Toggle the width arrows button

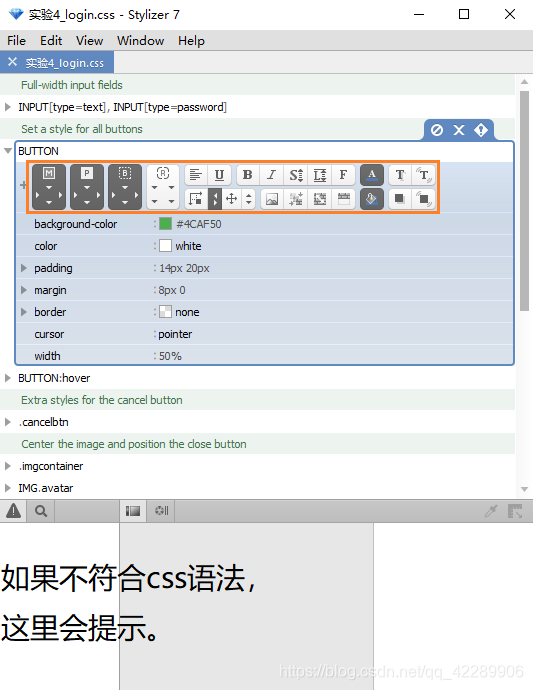215,199
